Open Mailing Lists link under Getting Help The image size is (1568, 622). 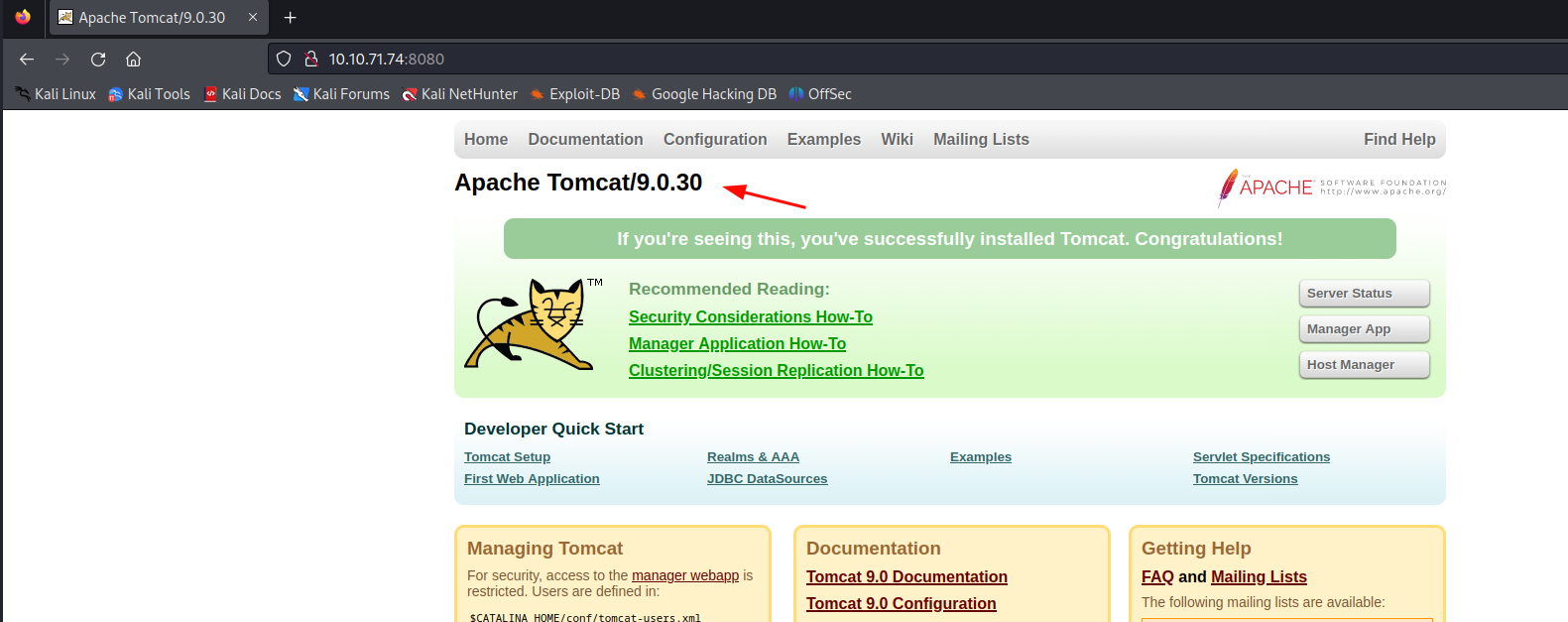click(x=1259, y=577)
